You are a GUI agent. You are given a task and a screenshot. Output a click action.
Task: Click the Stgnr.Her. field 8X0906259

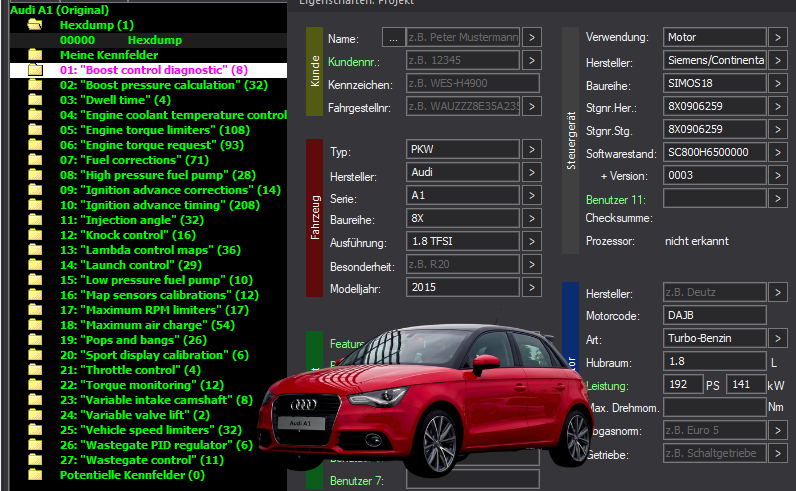click(x=714, y=106)
